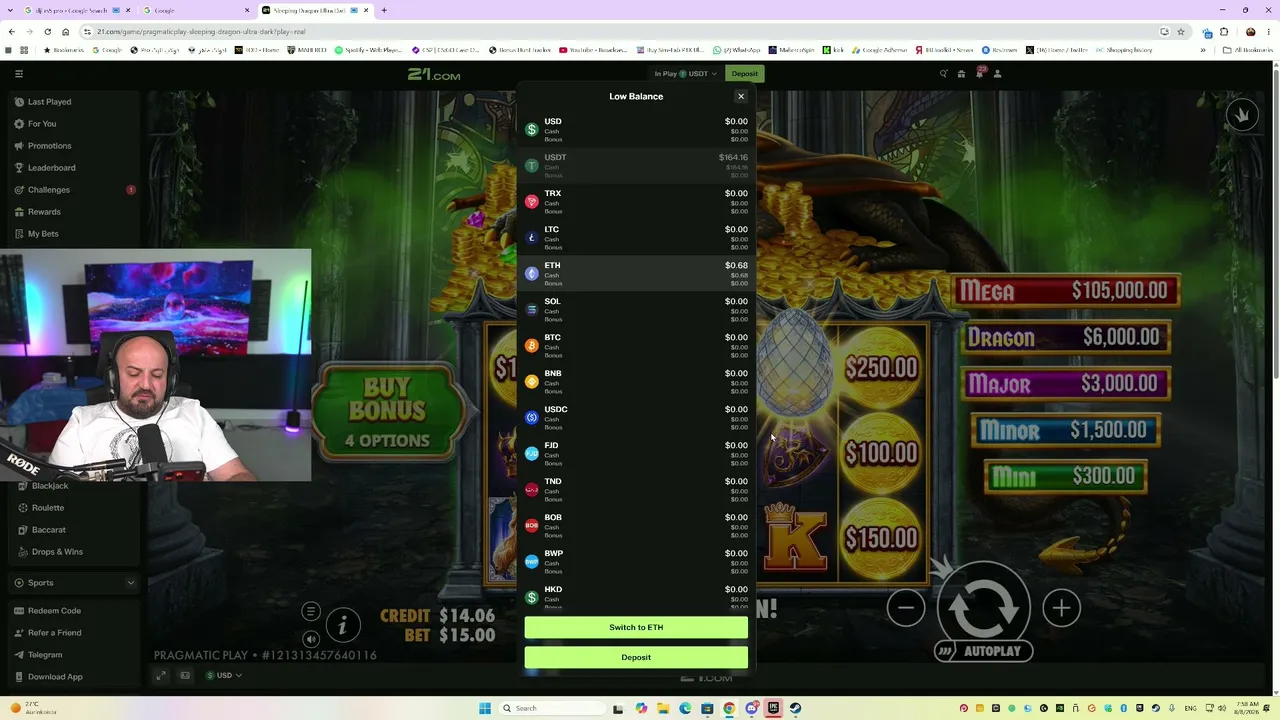Select the LTC coin icon

tap(532, 237)
